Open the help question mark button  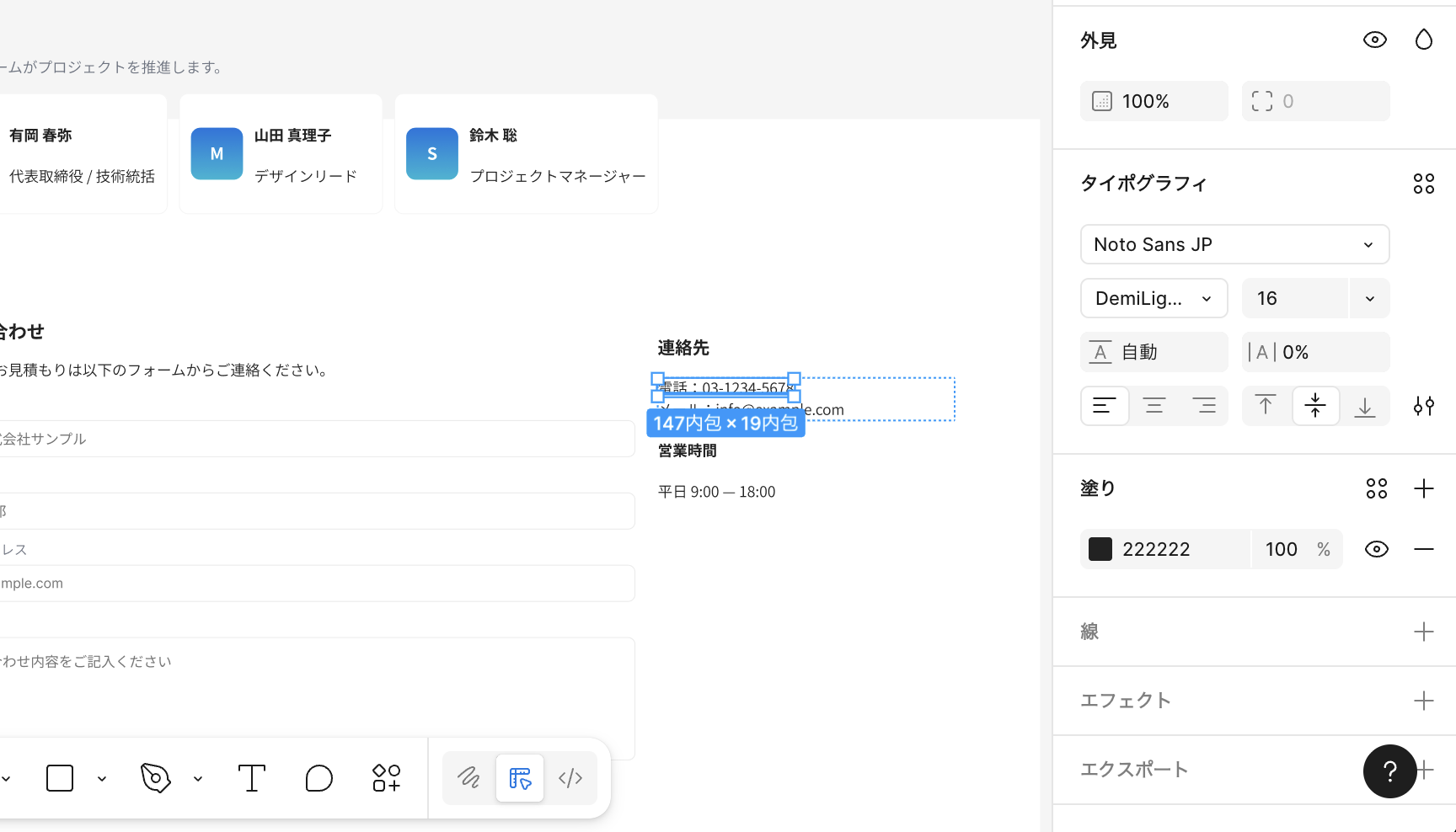(x=1389, y=771)
